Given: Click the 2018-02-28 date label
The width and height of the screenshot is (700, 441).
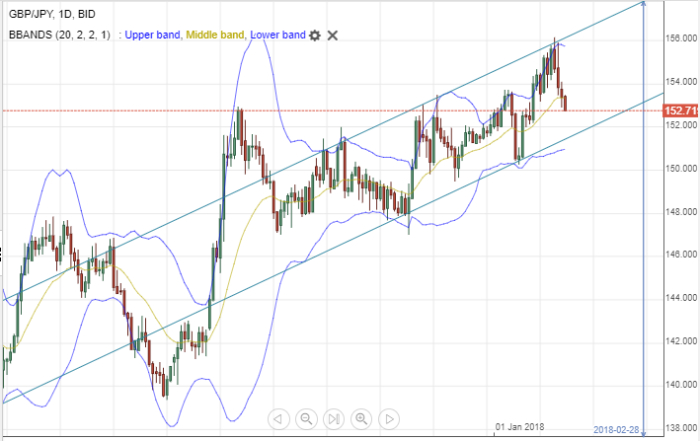Looking at the screenshot, I should pyautogui.click(x=616, y=430).
